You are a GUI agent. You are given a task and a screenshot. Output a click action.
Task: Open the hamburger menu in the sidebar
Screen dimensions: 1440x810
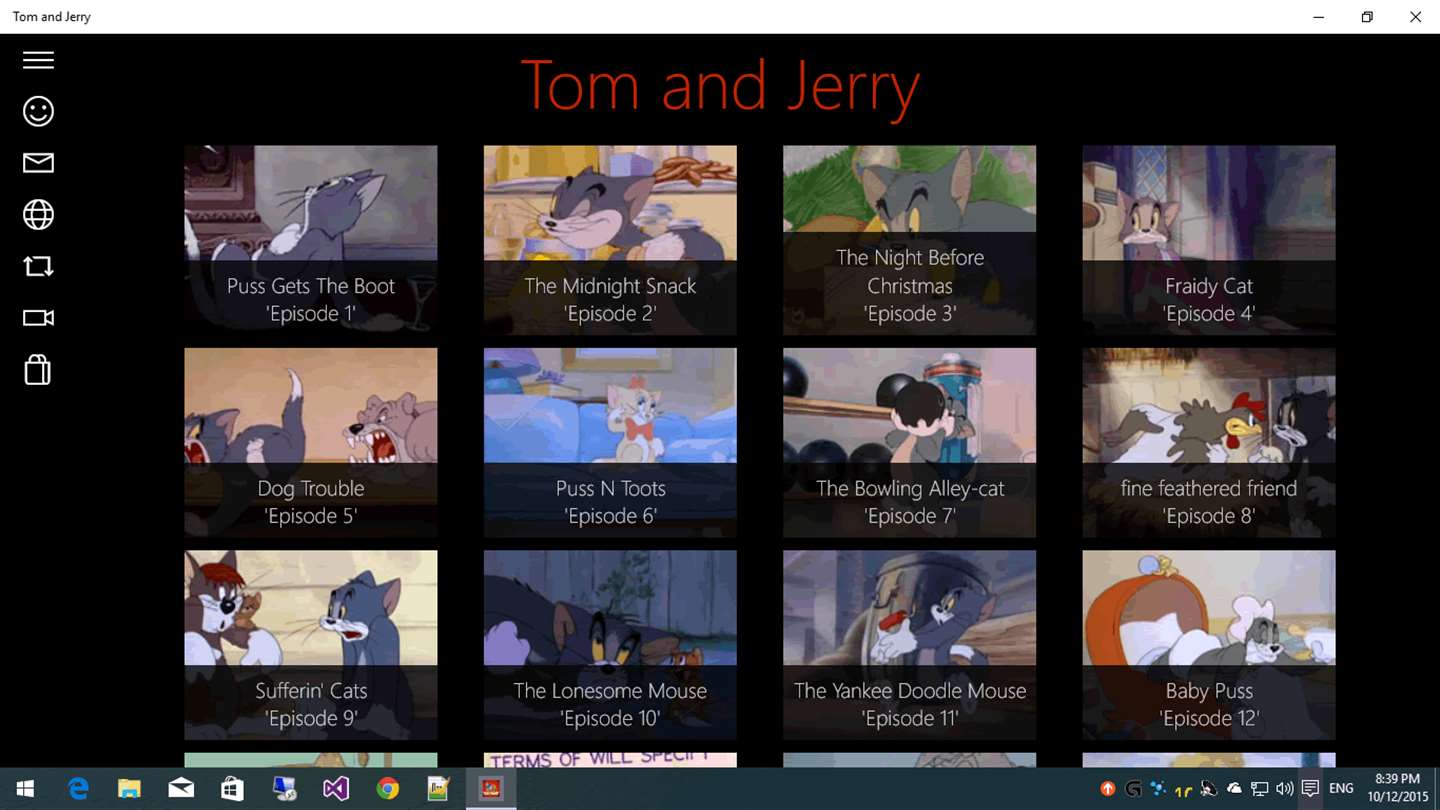point(38,61)
